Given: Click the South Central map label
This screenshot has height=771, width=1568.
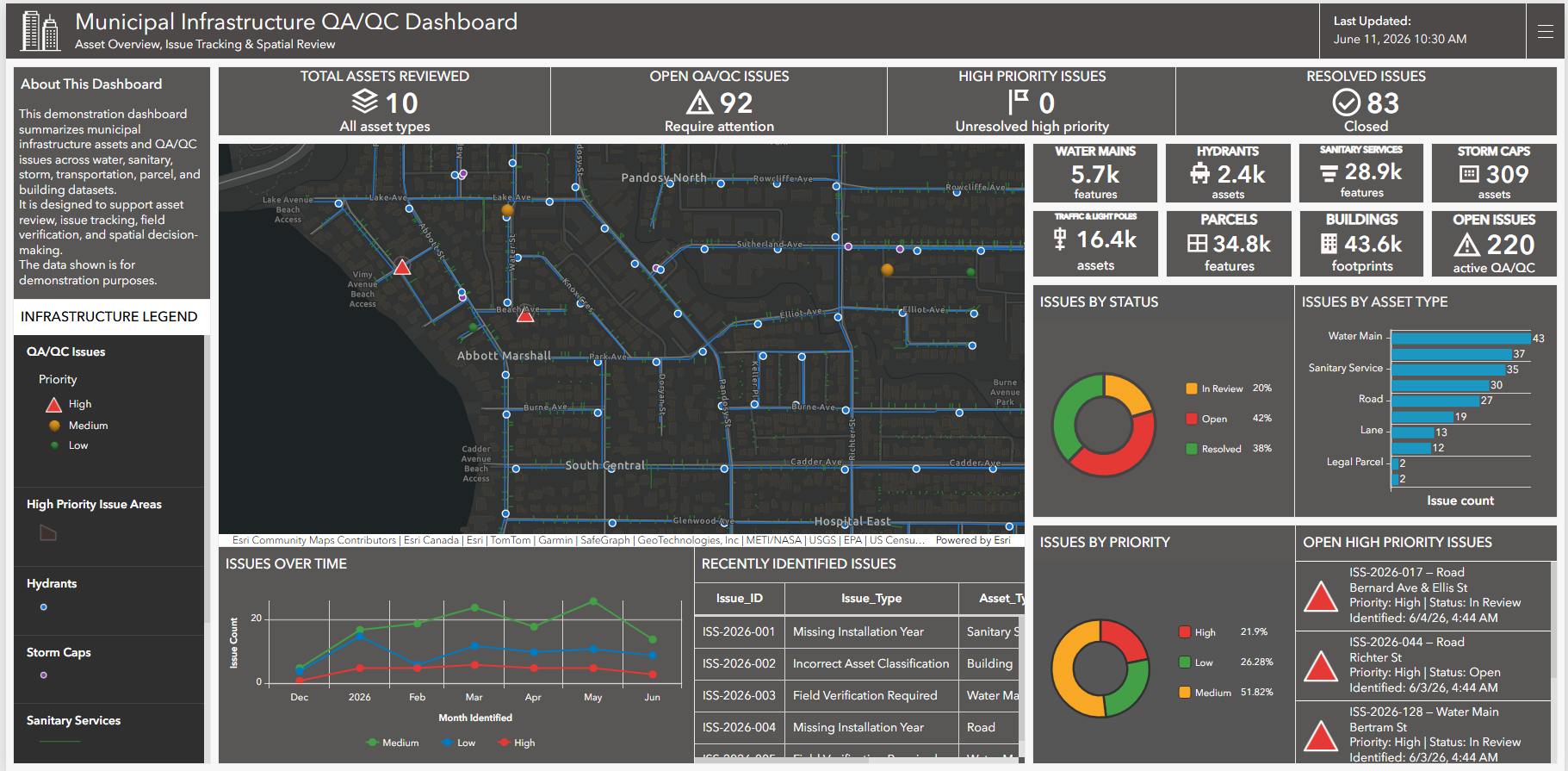Looking at the screenshot, I should [604, 465].
